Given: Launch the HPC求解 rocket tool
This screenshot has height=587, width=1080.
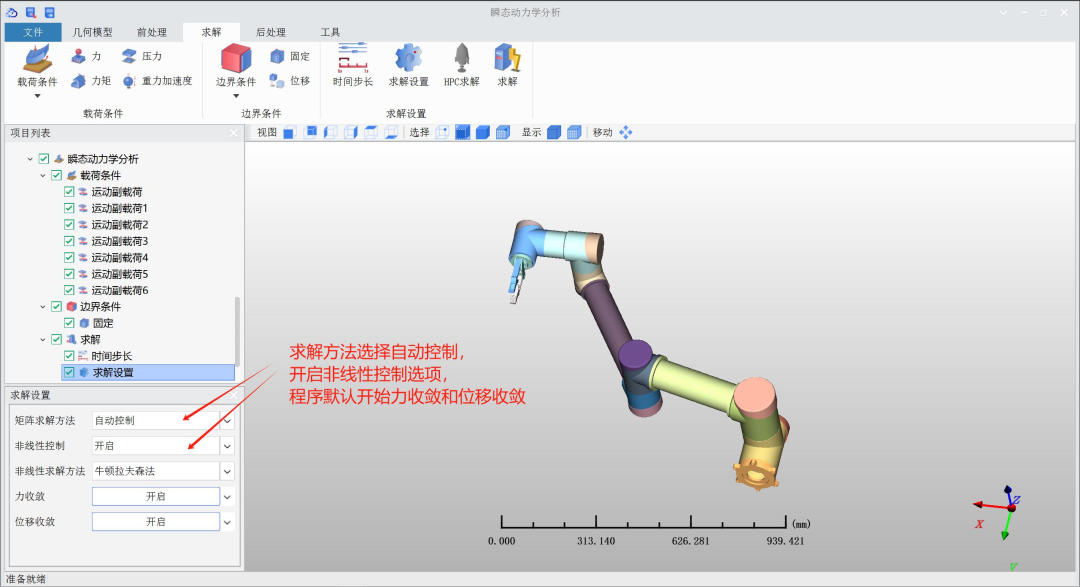Looking at the screenshot, I should pos(461,65).
